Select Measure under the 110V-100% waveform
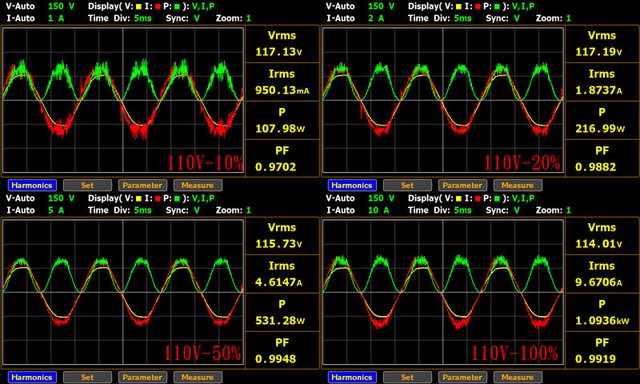The width and height of the screenshot is (640, 384). [x=518, y=377]
